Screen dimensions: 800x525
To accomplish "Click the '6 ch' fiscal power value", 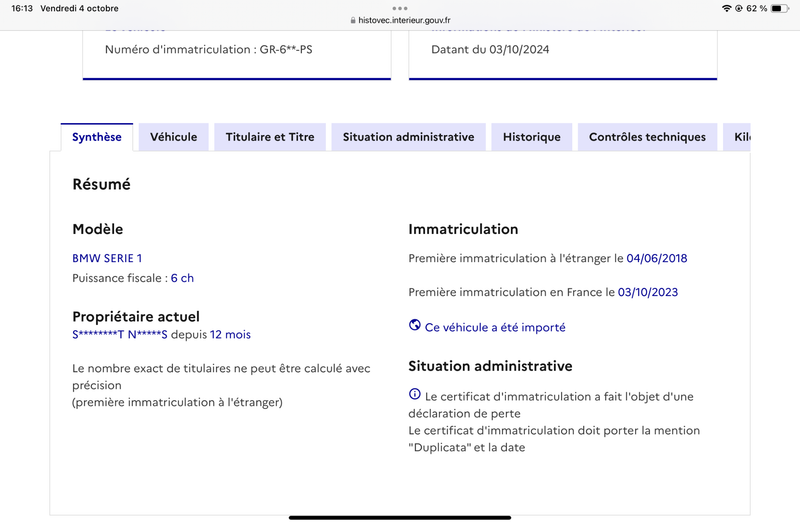I will pos(182,278).
